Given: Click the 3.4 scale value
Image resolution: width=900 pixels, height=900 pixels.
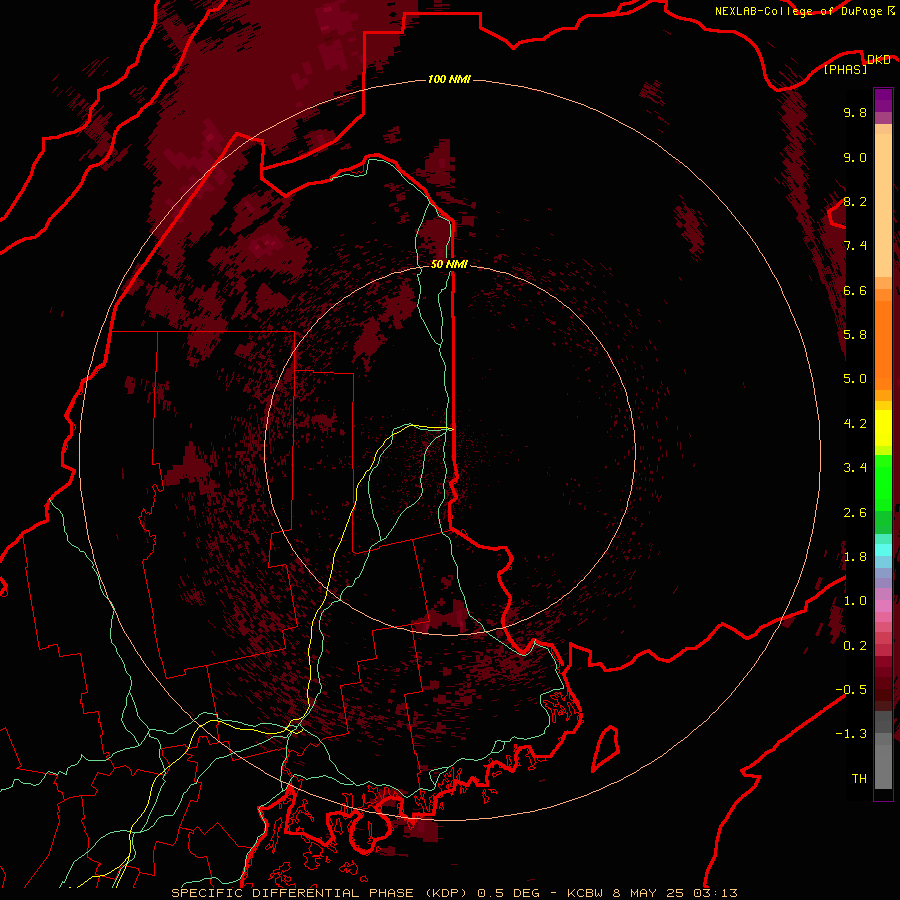Looking at the screenshot, I should tap(855, 468).
